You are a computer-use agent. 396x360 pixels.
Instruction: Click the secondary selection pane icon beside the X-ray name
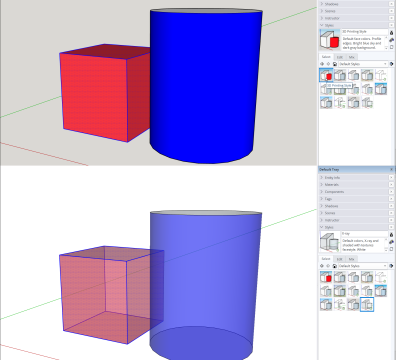tap(392, 249)
